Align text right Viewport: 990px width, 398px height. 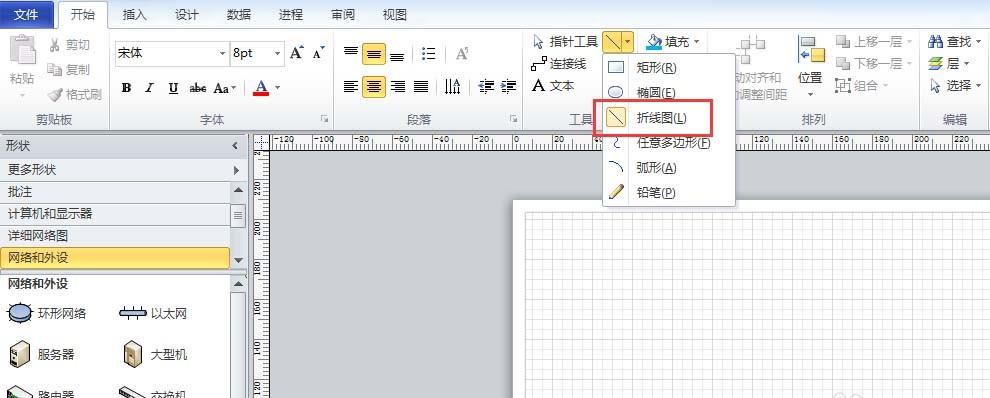397,86
